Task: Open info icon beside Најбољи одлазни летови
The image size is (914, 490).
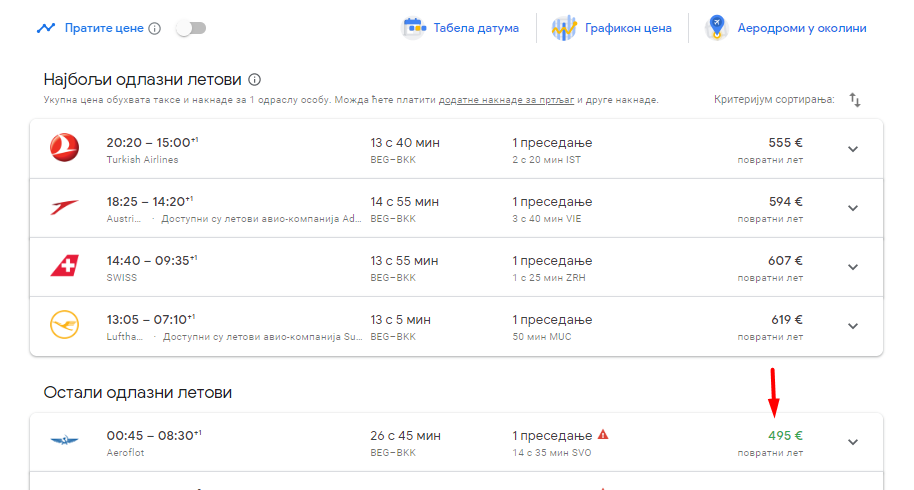Action: 255,79
